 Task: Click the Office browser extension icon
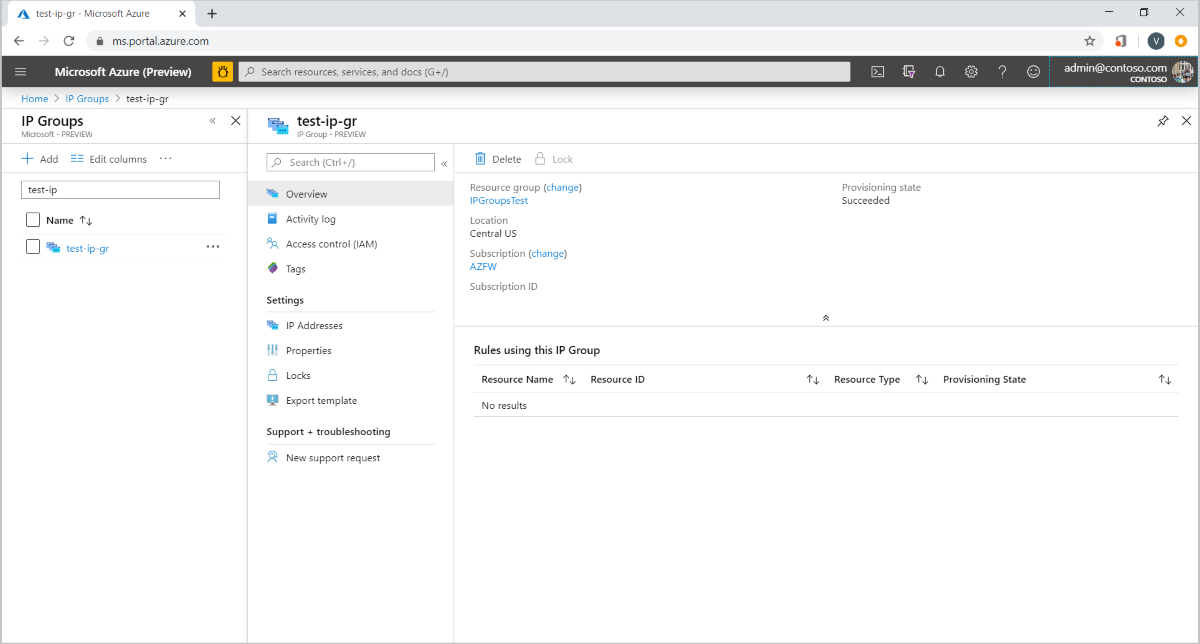[1121, 41]
